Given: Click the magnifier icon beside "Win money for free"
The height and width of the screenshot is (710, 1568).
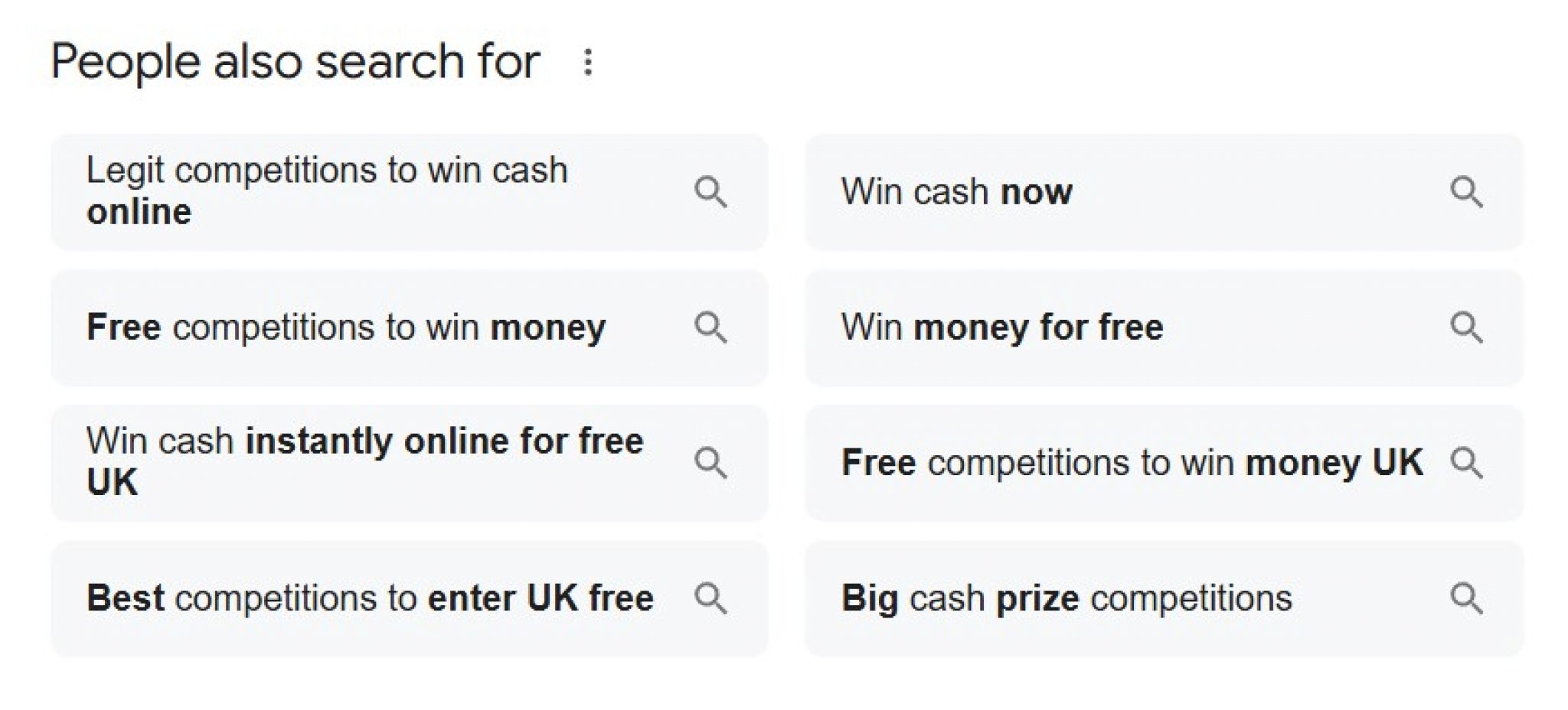Looking at the screenshot, I should click(x=1467, y=327).
